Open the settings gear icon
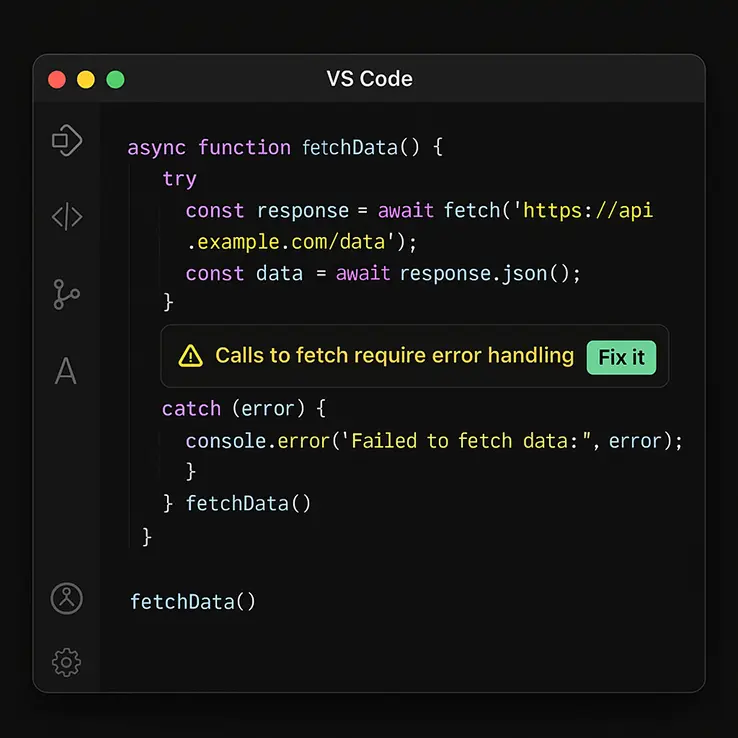This screenshot has width=738, height=738. coord(66,661)
